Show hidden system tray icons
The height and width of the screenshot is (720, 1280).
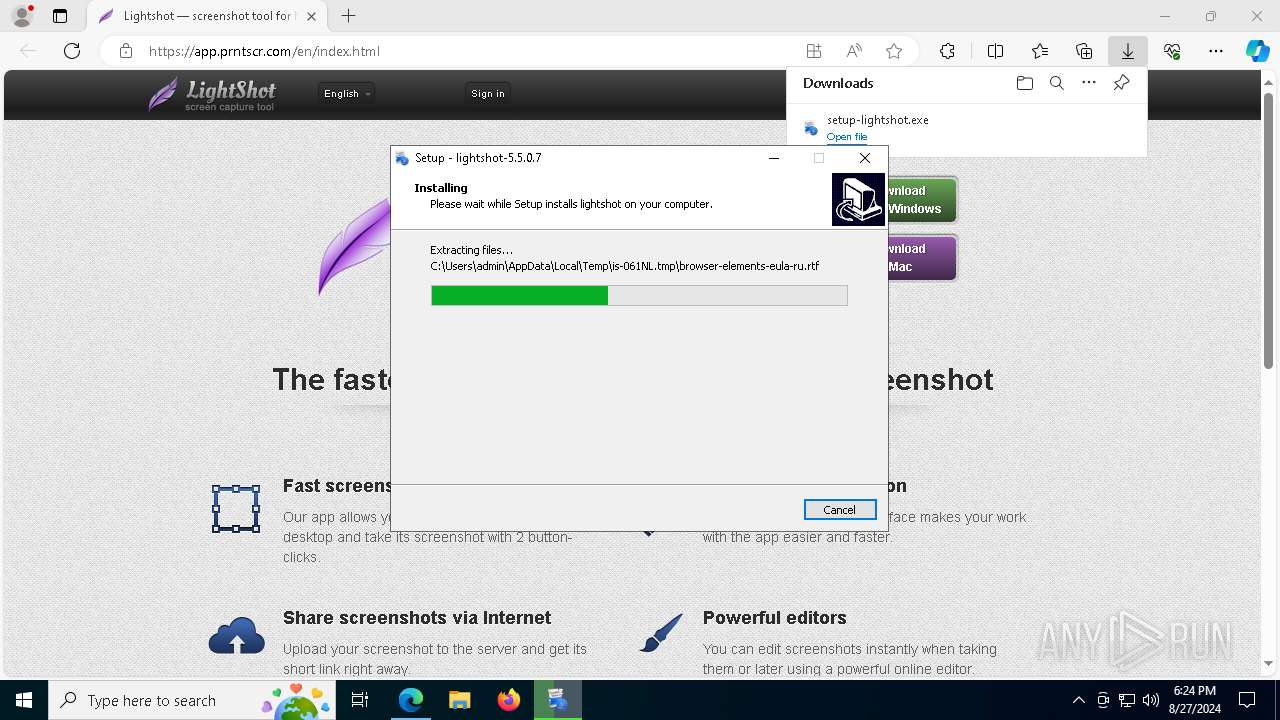(x=1078, y=700)
